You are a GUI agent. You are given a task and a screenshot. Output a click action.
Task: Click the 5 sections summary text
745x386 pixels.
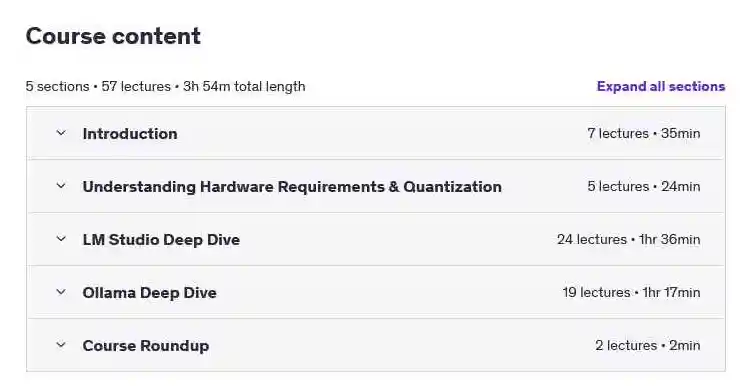click(x=57, y=87)
